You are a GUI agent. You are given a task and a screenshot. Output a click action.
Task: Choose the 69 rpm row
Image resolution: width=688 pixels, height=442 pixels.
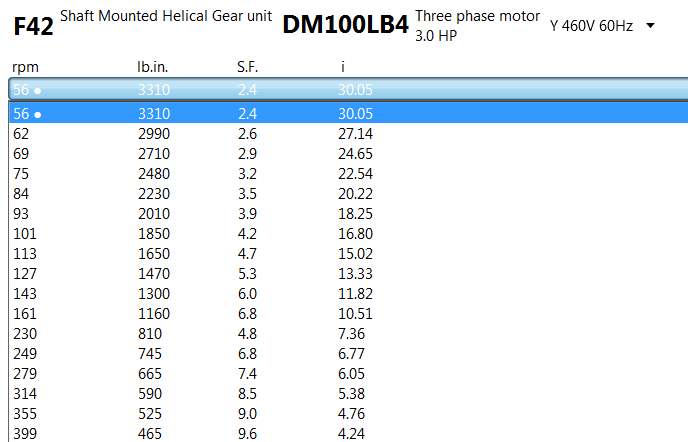point(348,154)
